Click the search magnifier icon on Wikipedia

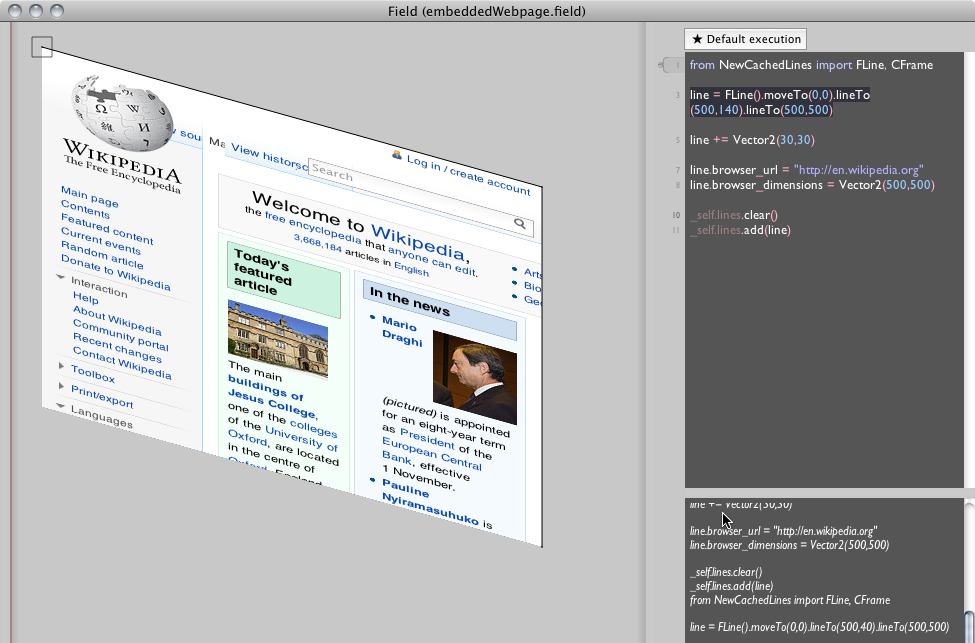click(520, 224)
